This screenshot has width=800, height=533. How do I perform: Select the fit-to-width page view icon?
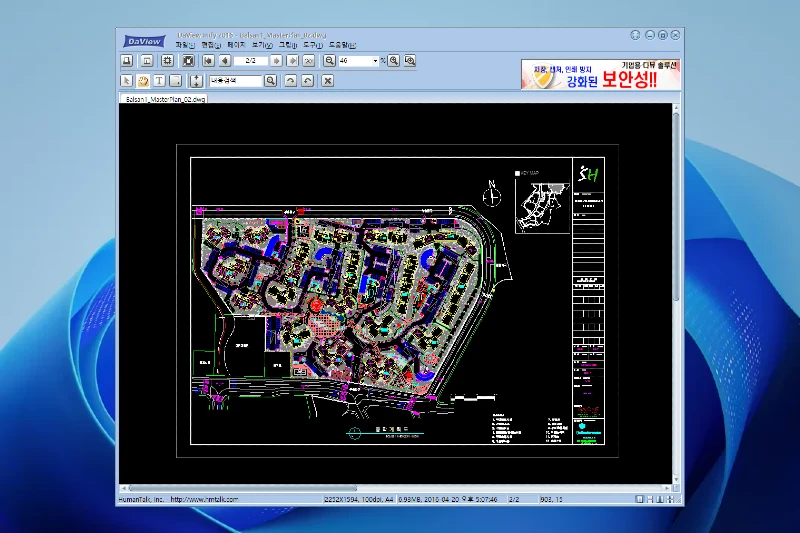(x=147, y=61)
